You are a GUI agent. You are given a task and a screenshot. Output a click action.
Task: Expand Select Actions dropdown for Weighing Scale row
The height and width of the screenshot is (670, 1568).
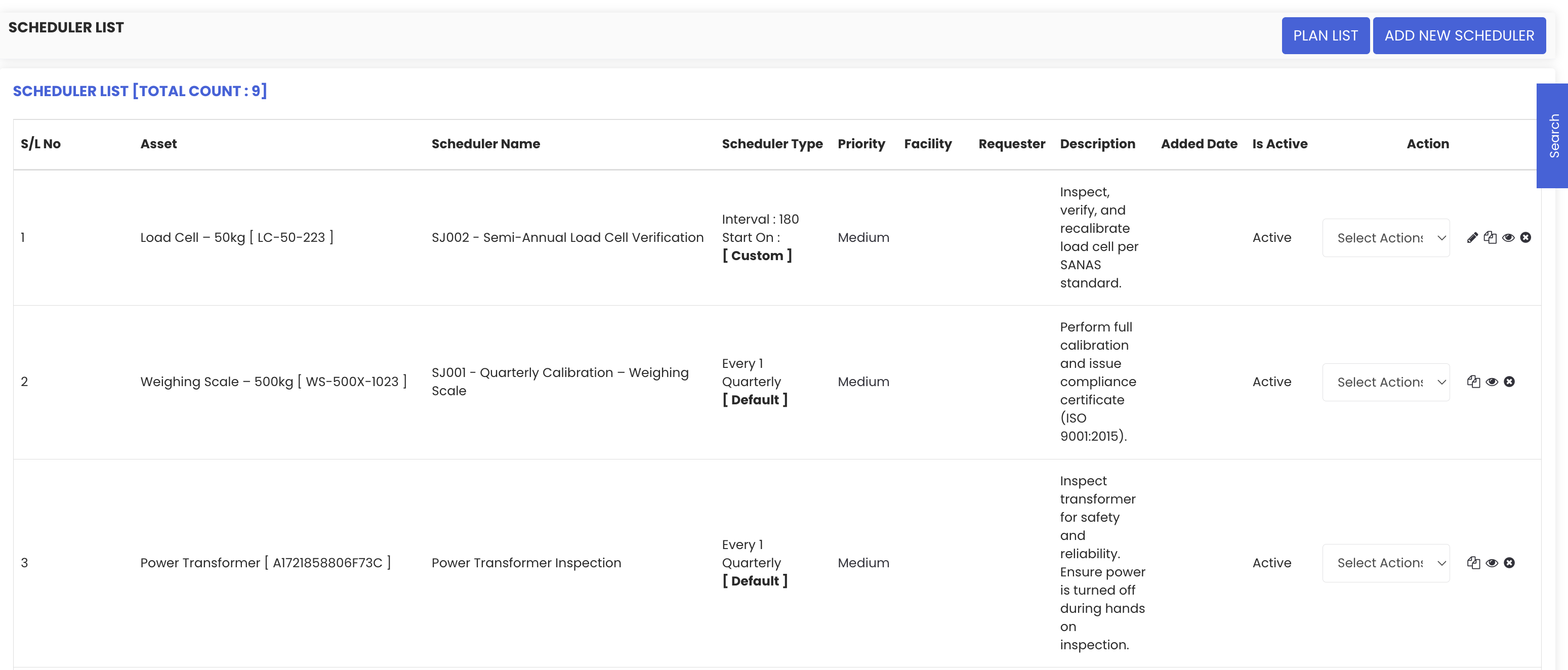click(x=1385, y=382)
